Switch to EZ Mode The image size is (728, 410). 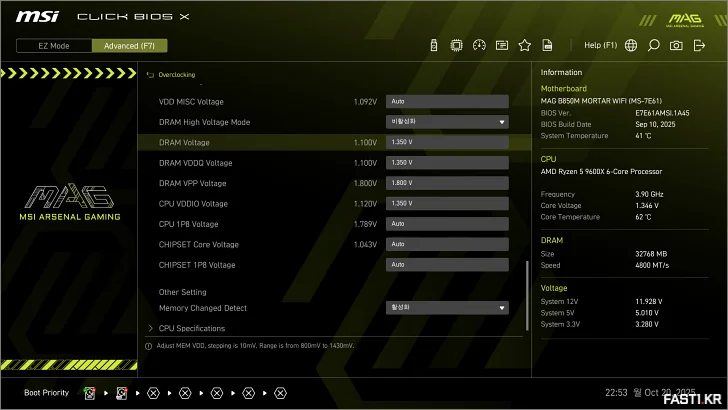point(54,46)
